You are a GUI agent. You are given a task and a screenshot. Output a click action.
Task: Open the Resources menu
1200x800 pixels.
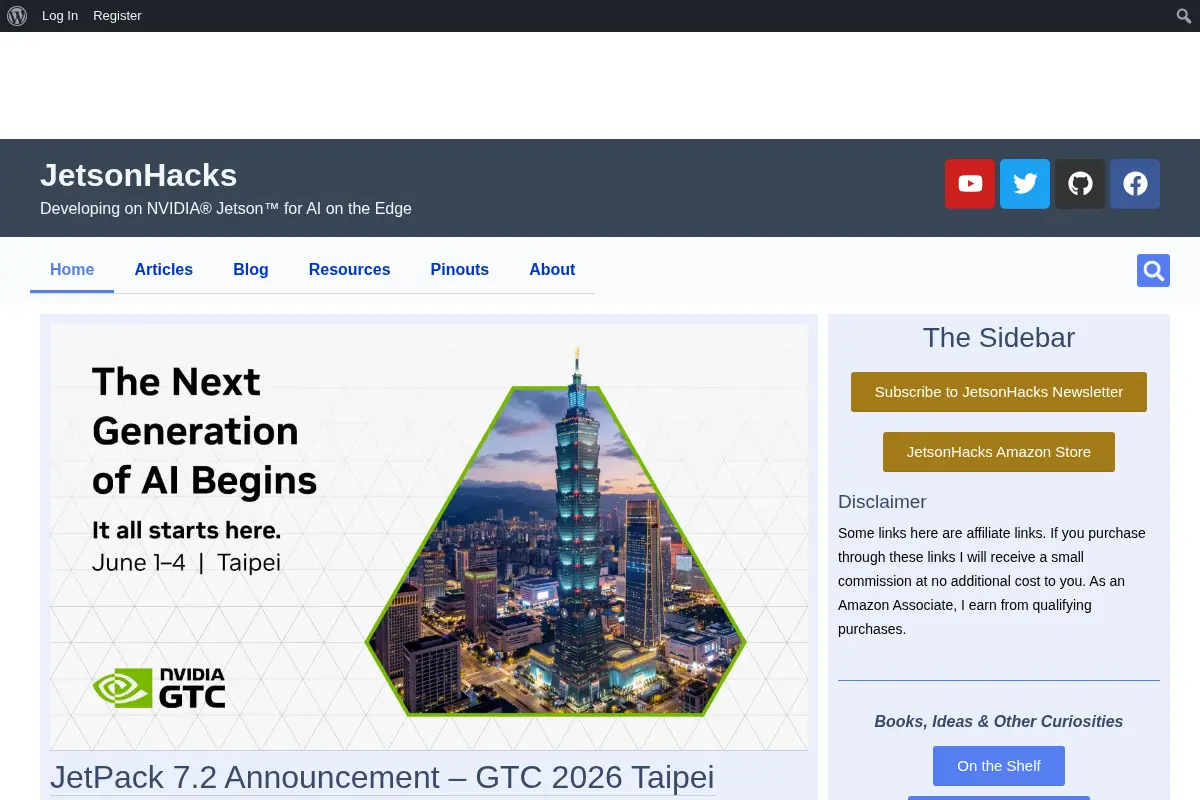click(350, 270)
